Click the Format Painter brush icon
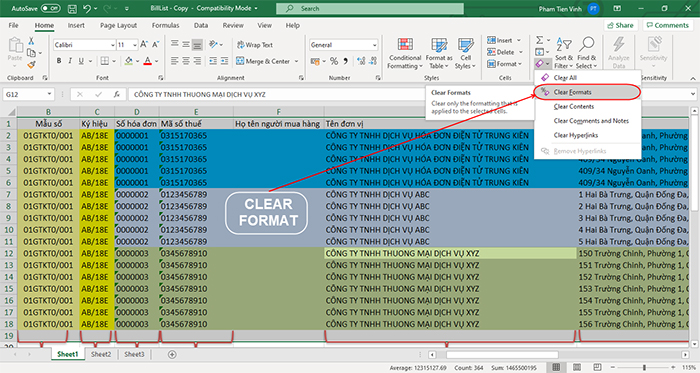This screenshot has height=373, width=700. (x=31, y=65)
